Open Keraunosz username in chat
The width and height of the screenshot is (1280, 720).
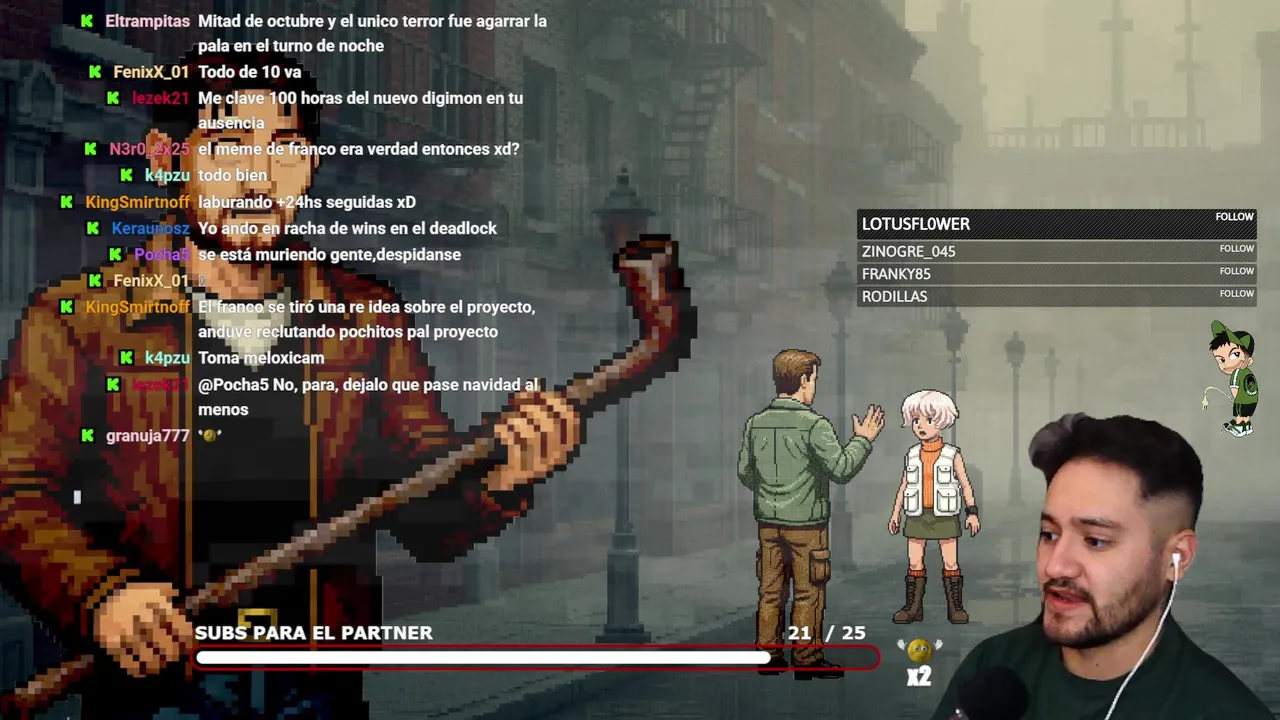(150, 228)
